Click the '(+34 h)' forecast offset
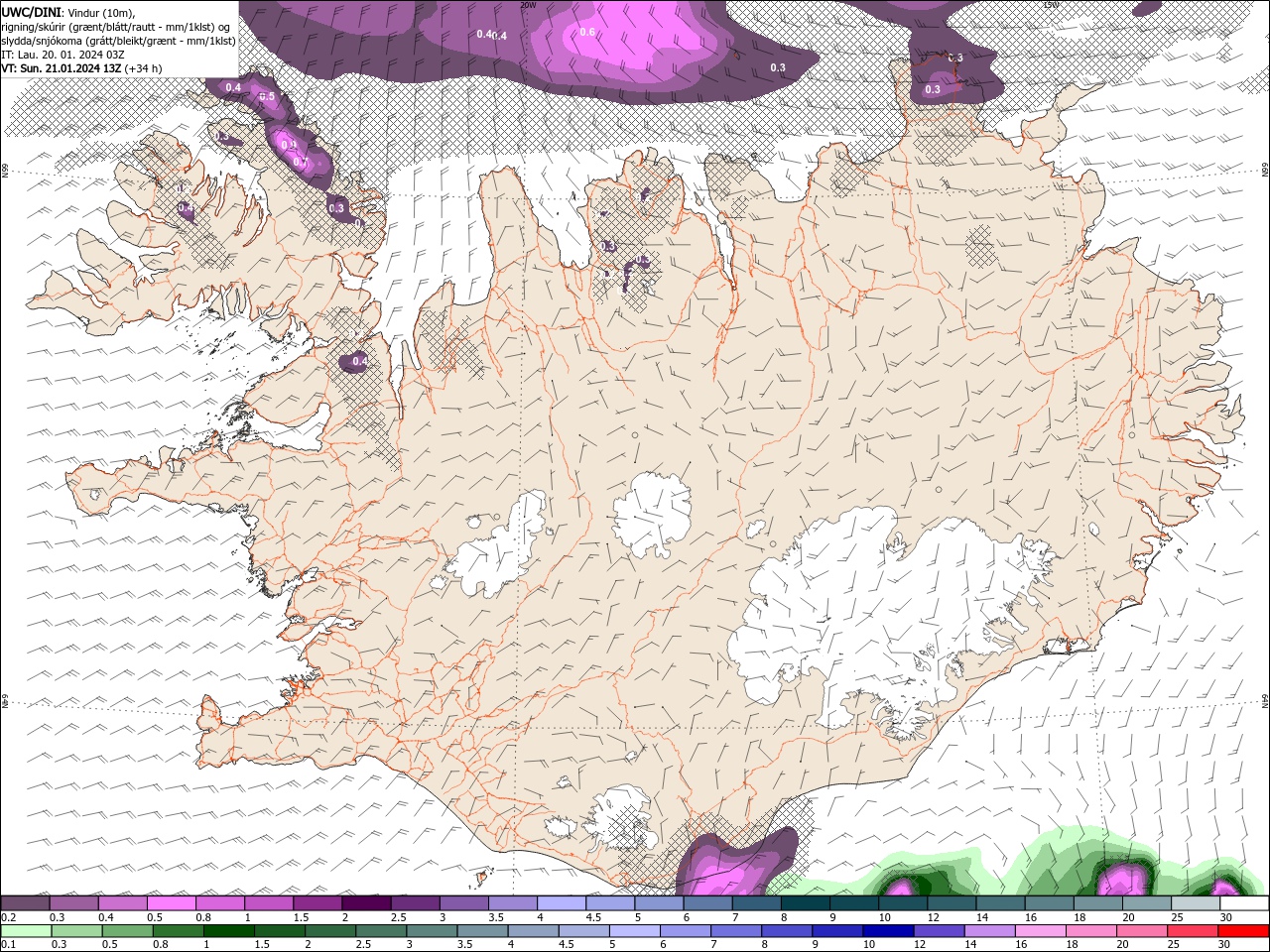The height and width of the screenshot is (952, 1270). tap(144, 68)
